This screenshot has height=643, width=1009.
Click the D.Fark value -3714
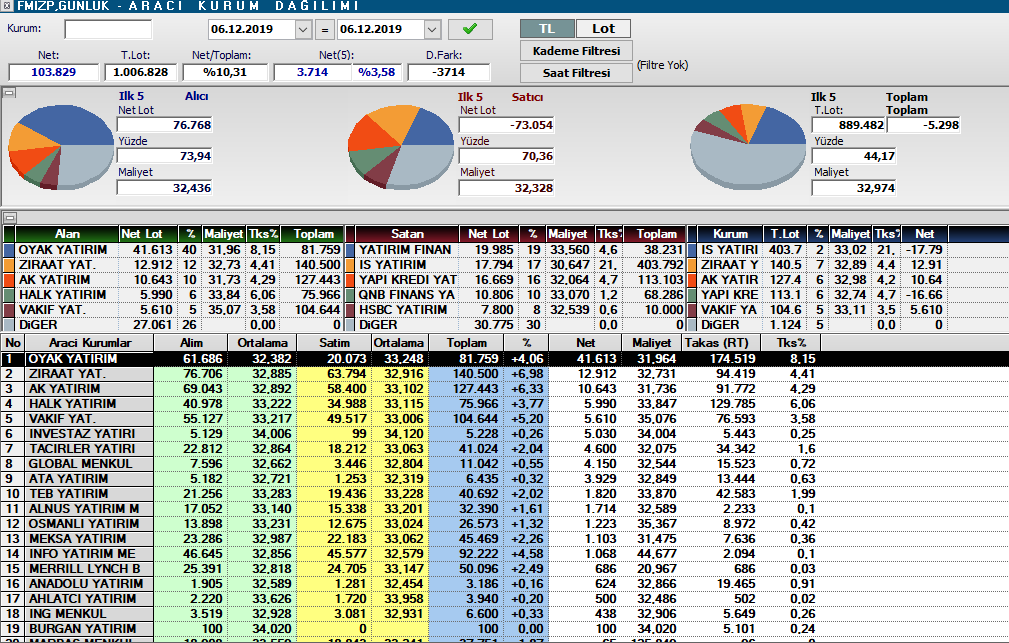click(449, 72)
